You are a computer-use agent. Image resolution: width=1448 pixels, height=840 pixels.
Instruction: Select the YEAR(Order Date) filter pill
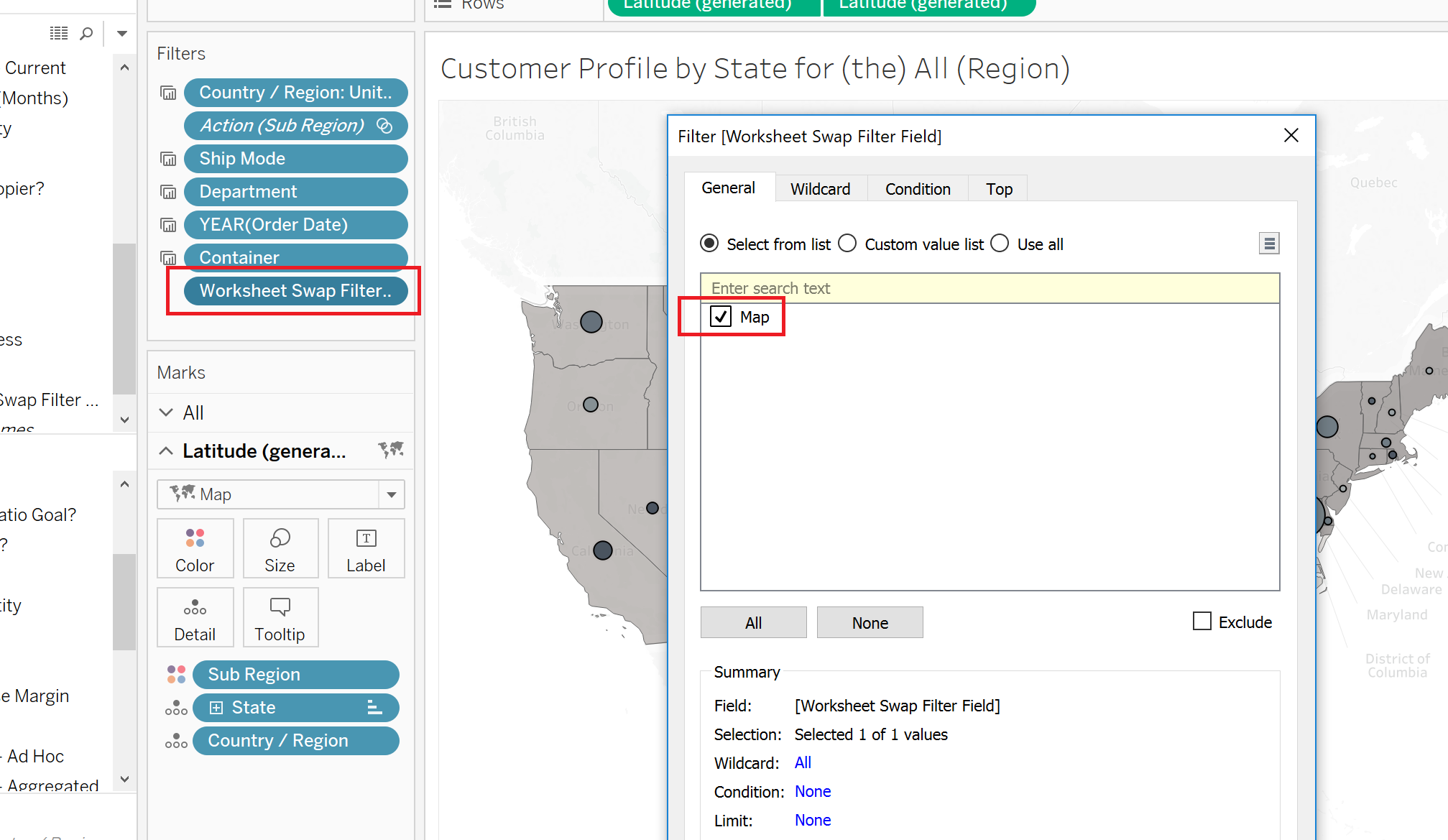point(296,225)
